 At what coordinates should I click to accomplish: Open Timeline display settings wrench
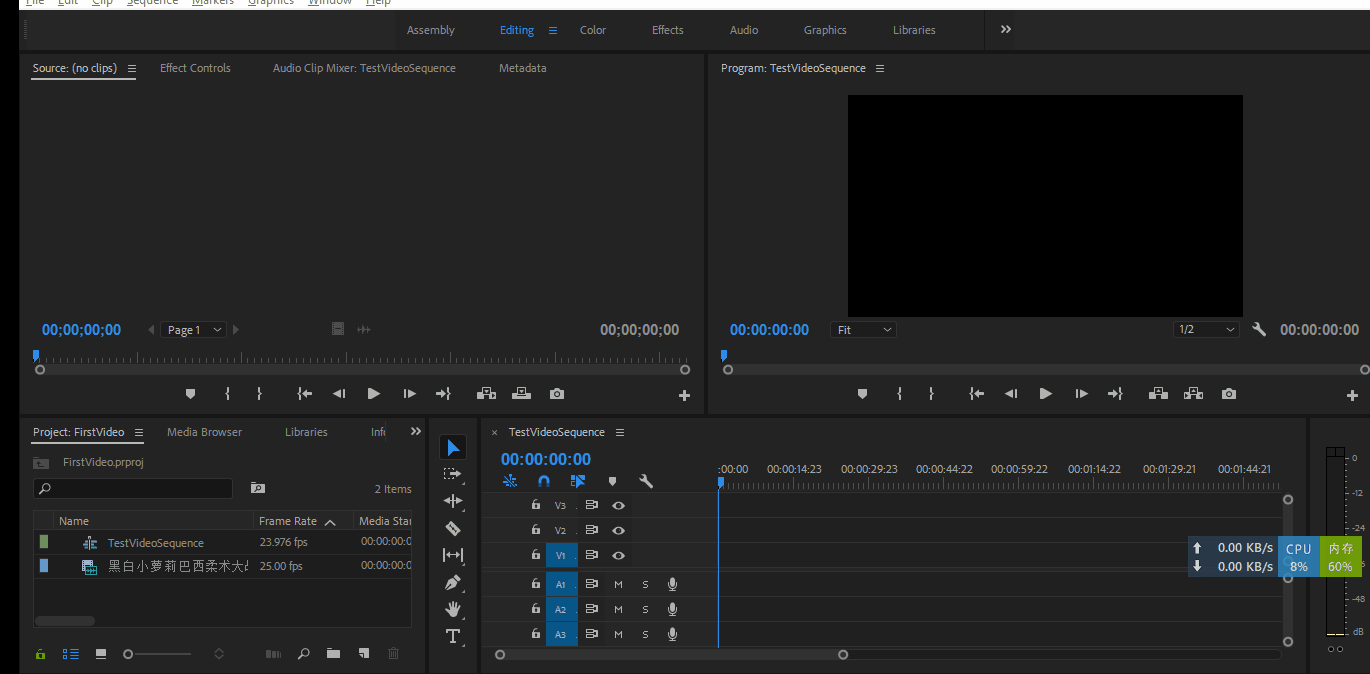pyautogui.click(x=646, y=481)
